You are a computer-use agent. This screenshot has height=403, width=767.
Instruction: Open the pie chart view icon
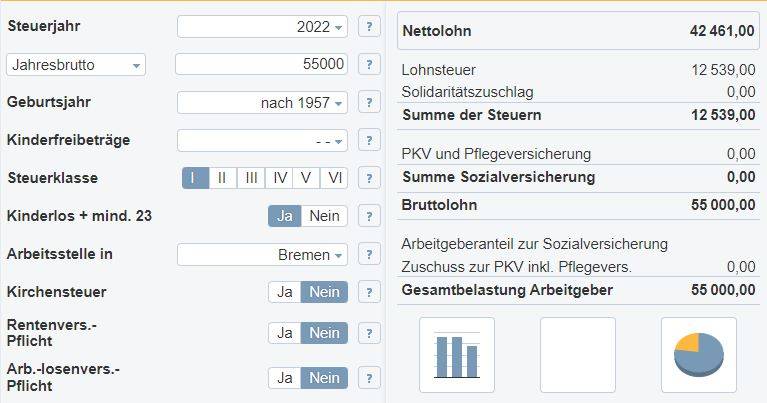(x=699, y=355)
